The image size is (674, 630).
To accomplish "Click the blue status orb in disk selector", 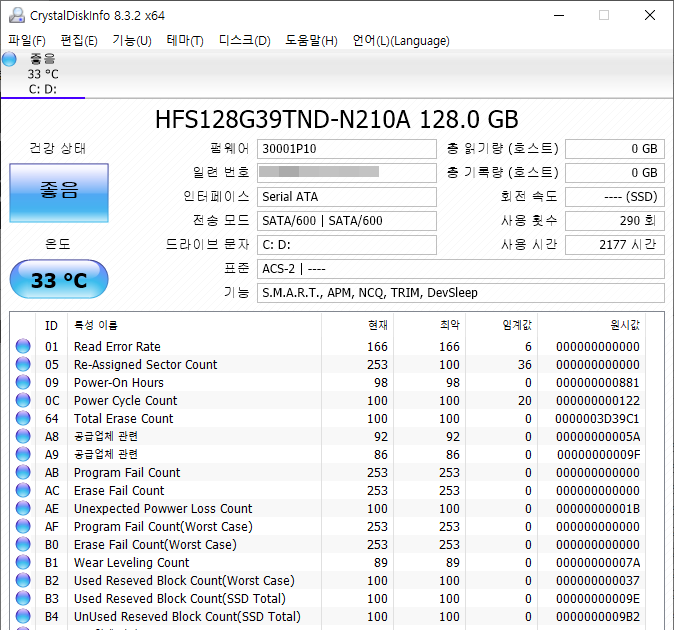I will 9,59.
